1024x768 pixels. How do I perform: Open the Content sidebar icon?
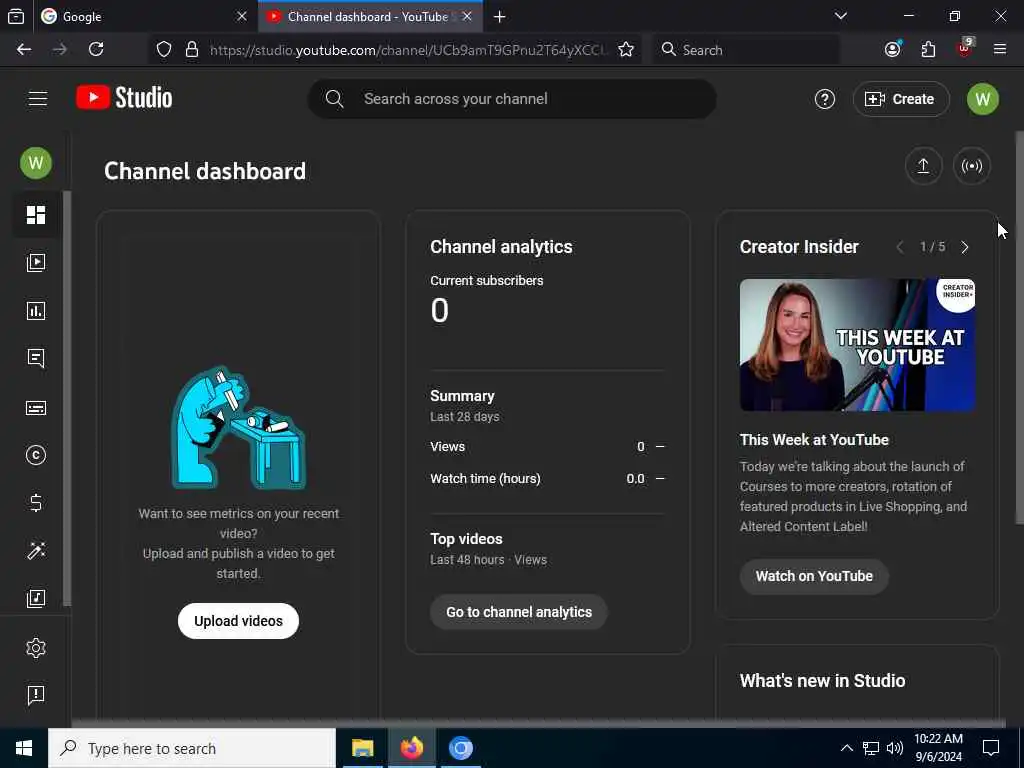(36, 263)
